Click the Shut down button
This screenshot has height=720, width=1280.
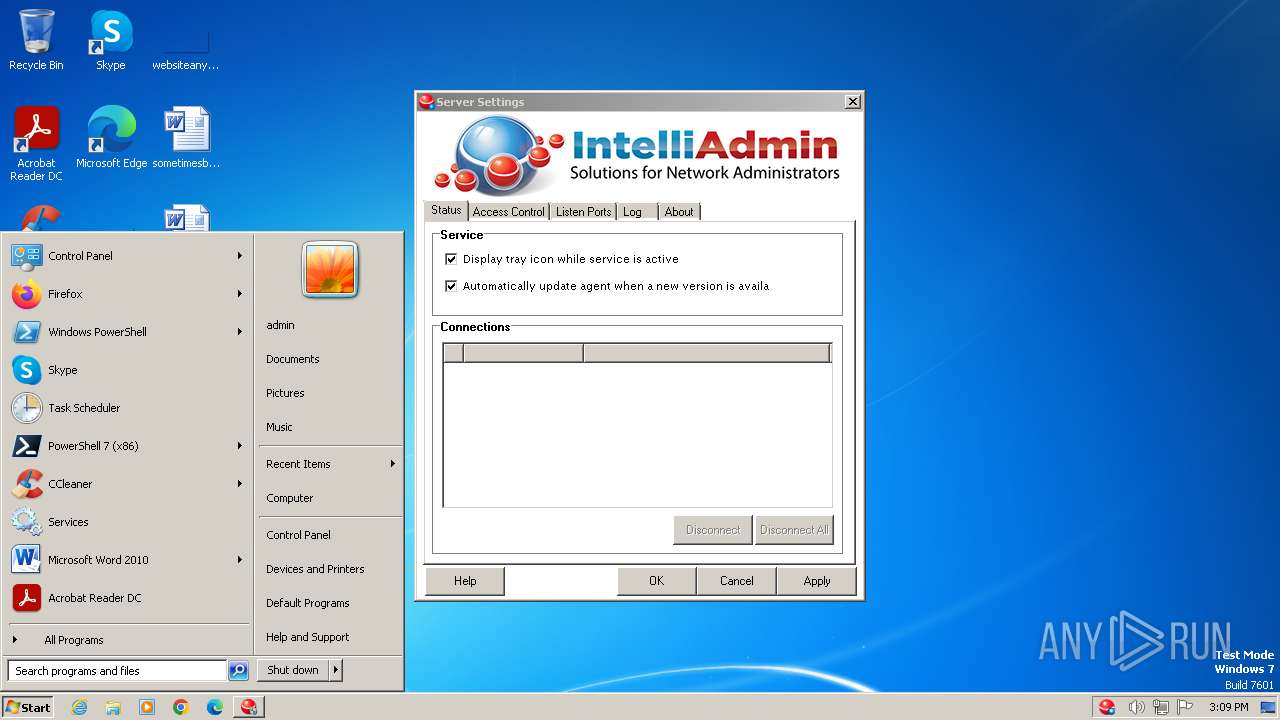[293, 671]
